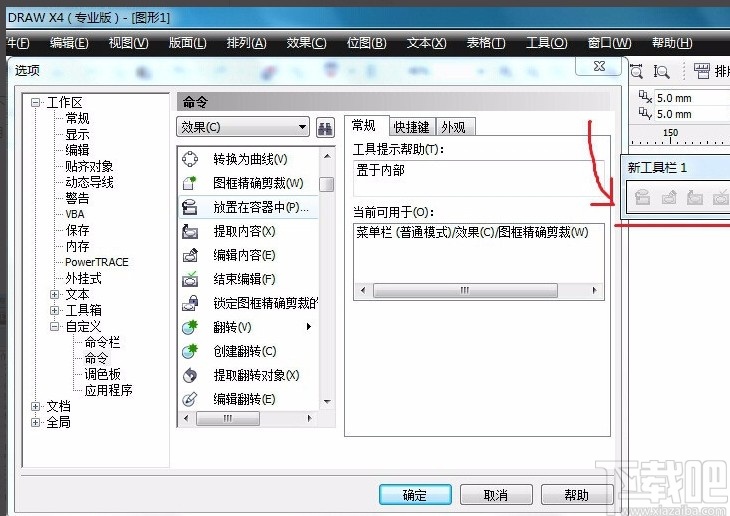This screenshot has width=730, height=516.
Task: Select VBA in the tree
Action: [x=74, y=214]
